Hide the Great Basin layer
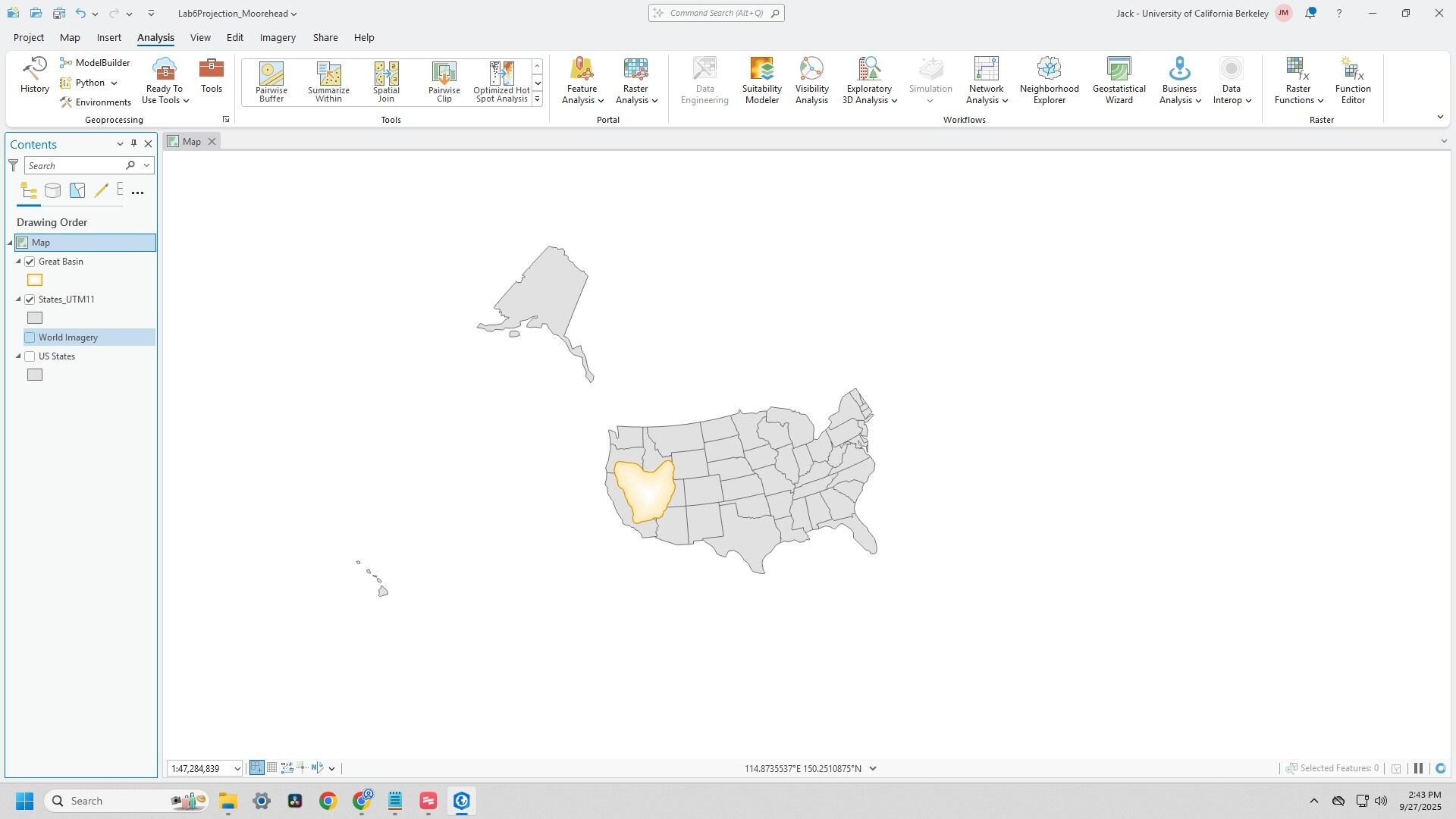Screen dimensions: 1456x819 pyautogui.click(x=30, y=262)
